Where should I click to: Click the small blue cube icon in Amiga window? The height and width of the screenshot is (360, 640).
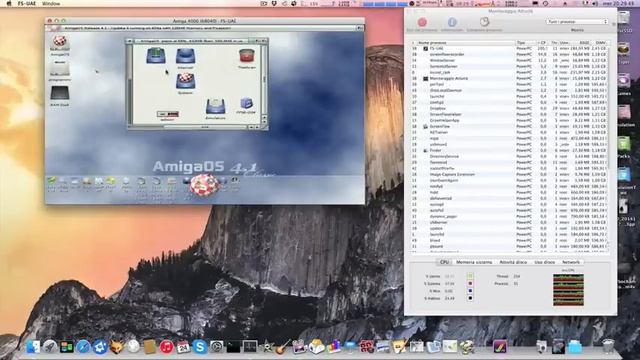pos(246,104)
